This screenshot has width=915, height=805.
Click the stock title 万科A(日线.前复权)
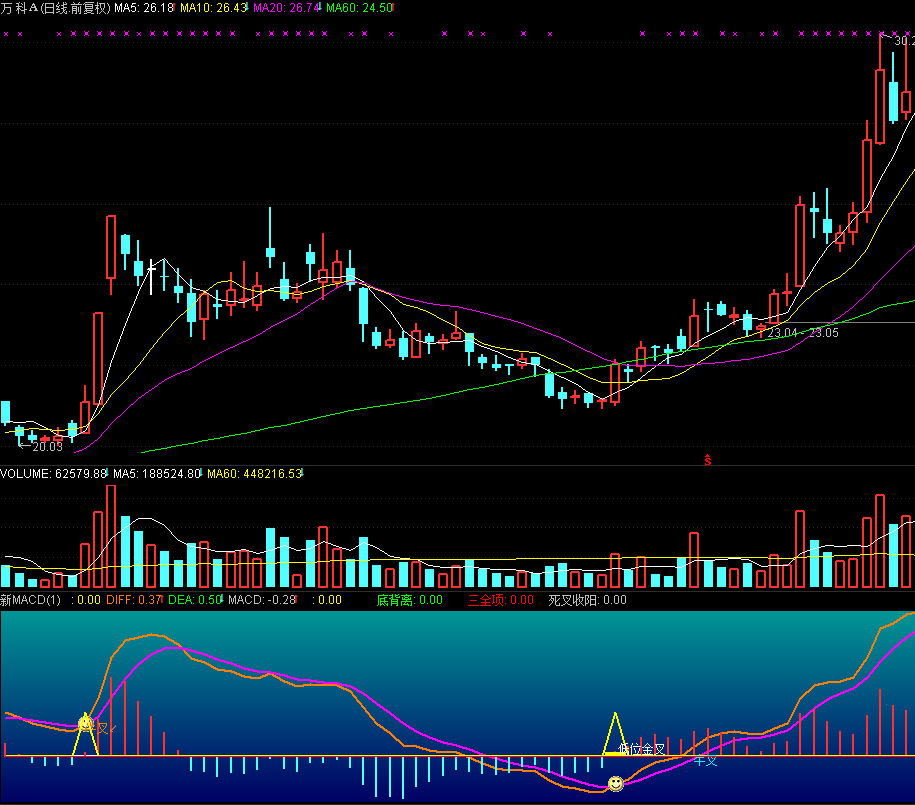[x=55, y=8]
